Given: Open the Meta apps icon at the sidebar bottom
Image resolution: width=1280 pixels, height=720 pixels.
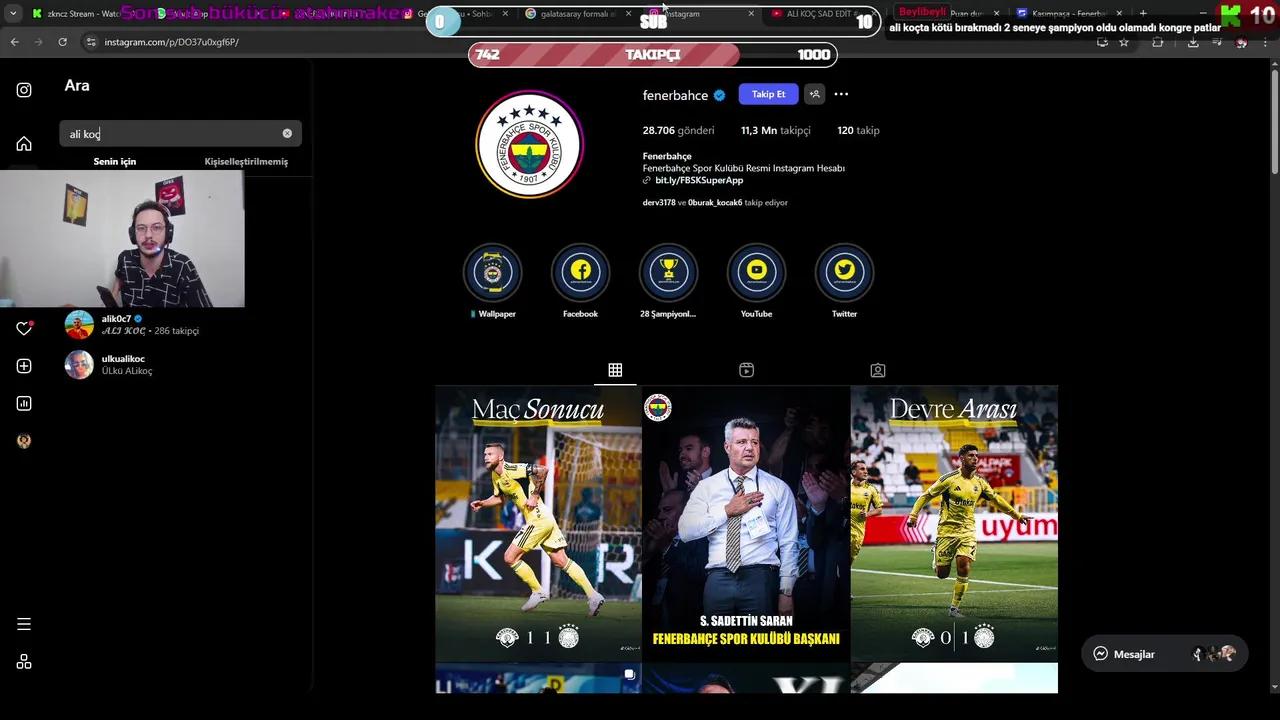Looking at the screenshot, I should click(x=24, y=662).
